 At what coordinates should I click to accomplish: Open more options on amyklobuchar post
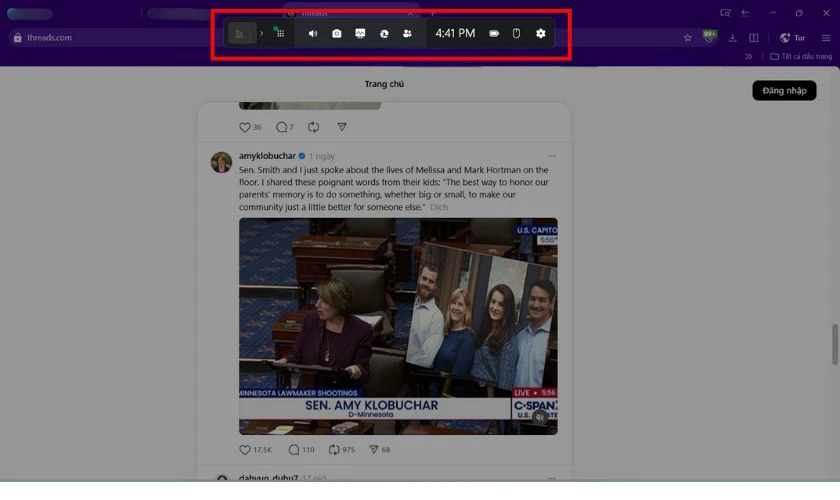[552, 156]
